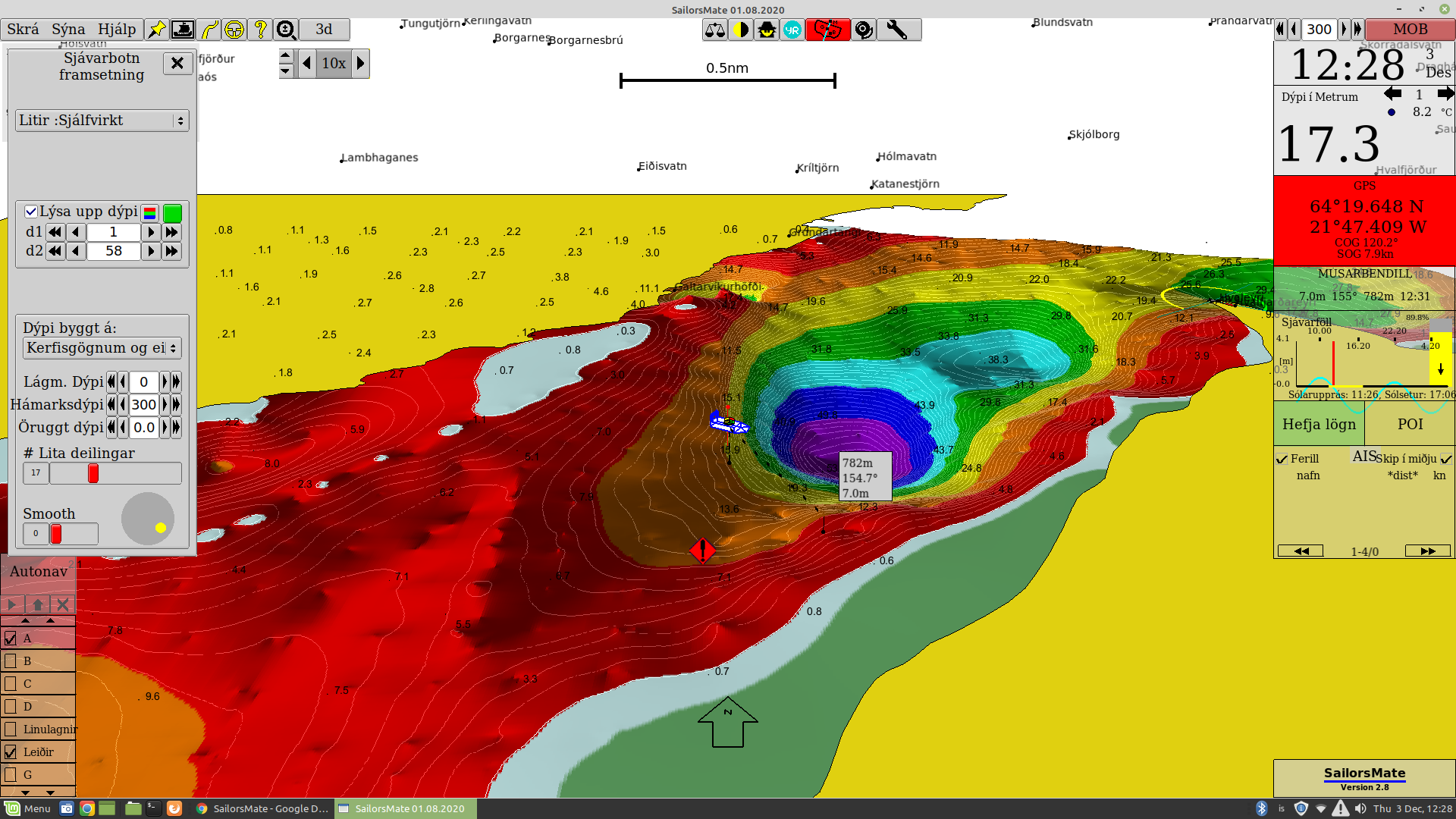Click the Lita deilingar slider

pyautogui.click(x=115, y=473)
